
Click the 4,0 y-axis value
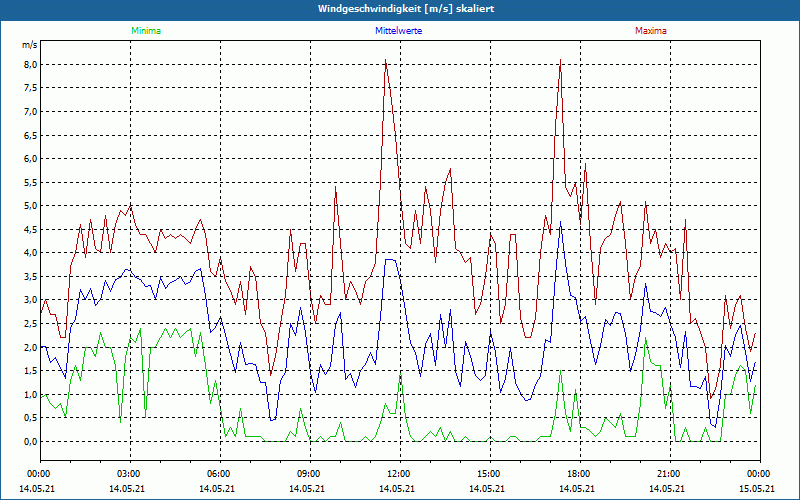point(31,253)
